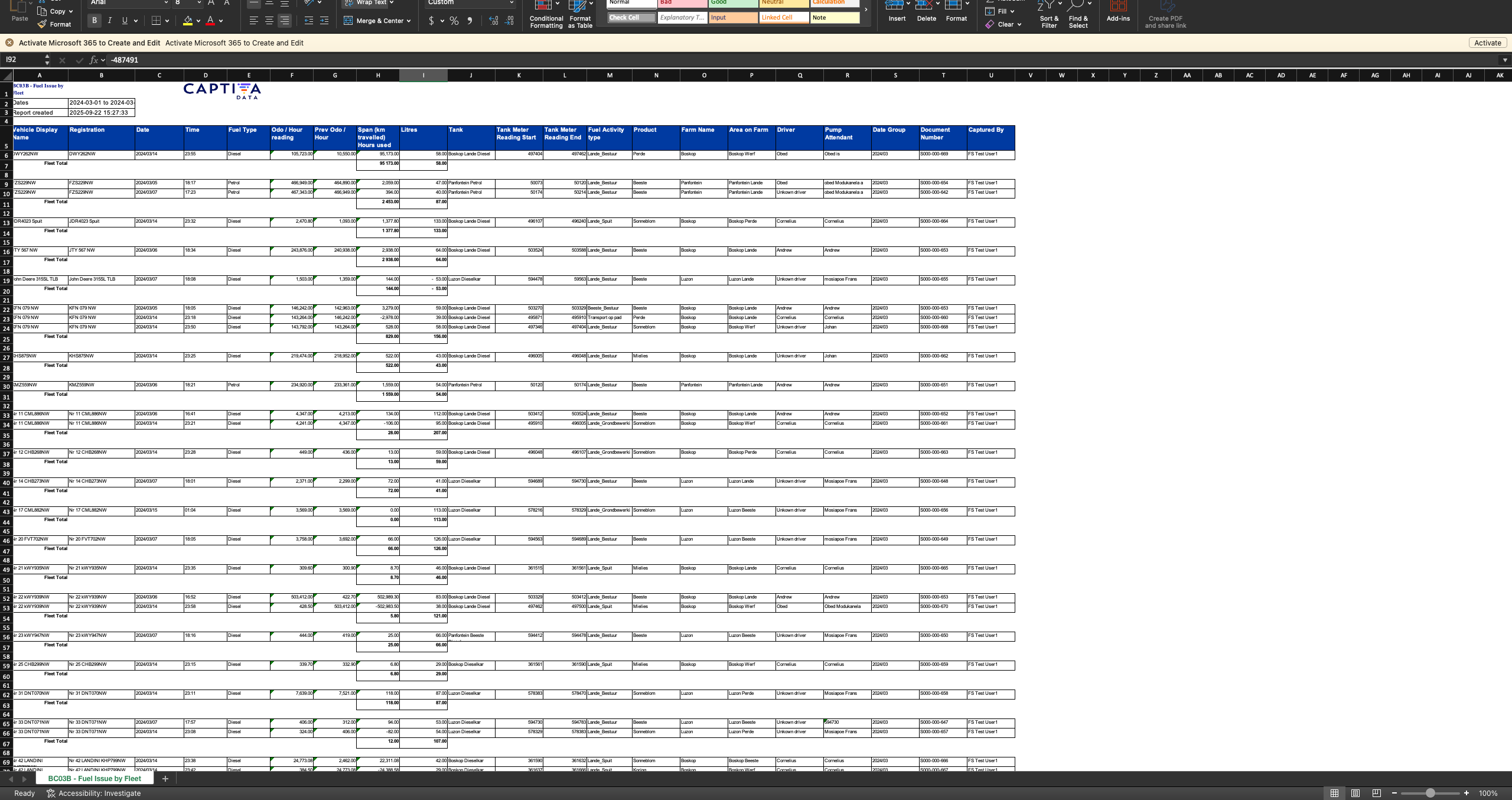Expand the Merge & Center dropdown

409,21
